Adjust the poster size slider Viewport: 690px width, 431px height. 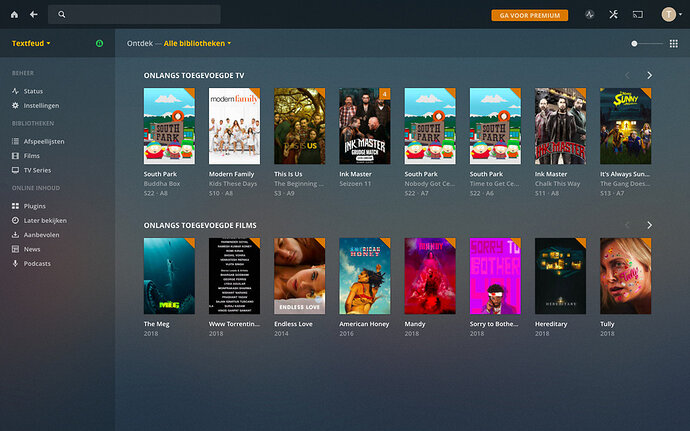pos(647,44)
